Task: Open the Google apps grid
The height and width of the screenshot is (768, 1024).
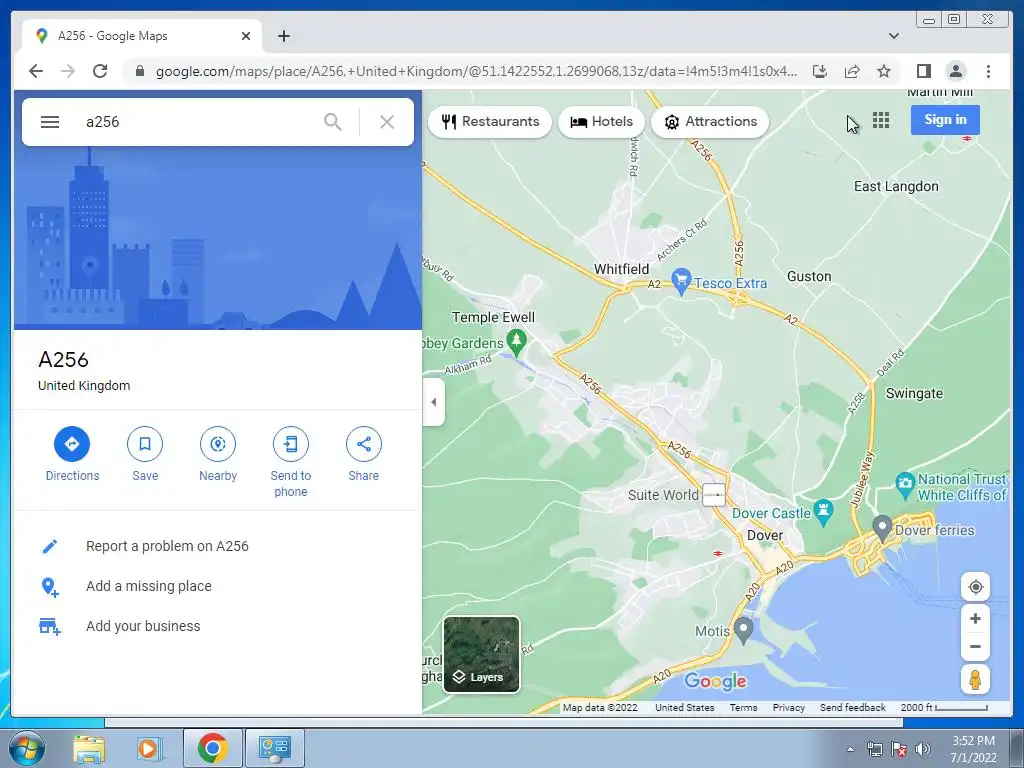Action: coord(881,120)
